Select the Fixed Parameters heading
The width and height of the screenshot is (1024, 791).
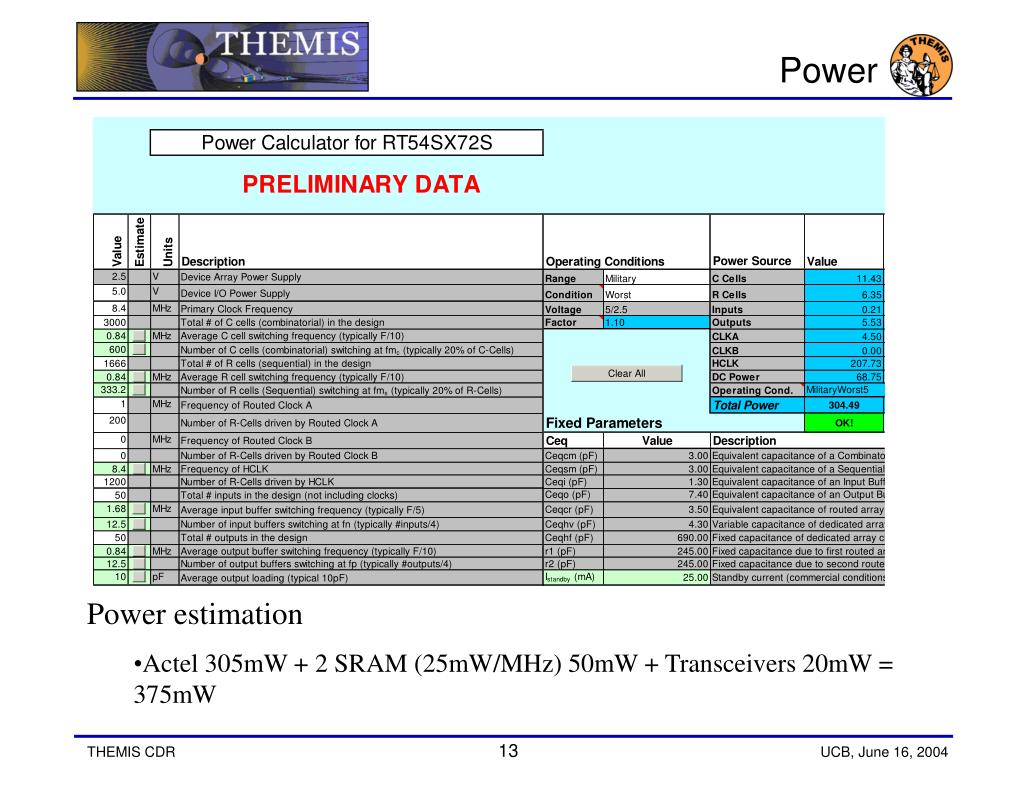pos(603,423)
